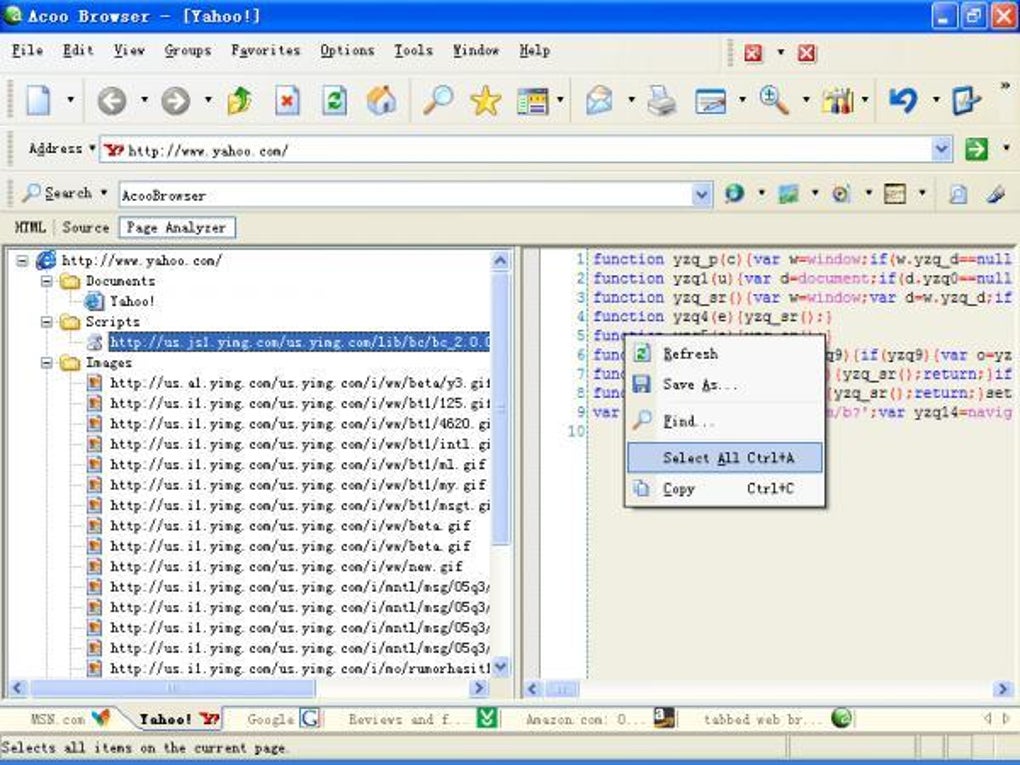Open the Address bar URL dropdown arrow
This screenshot has height=765, width=1020.
tap(941, 149)
